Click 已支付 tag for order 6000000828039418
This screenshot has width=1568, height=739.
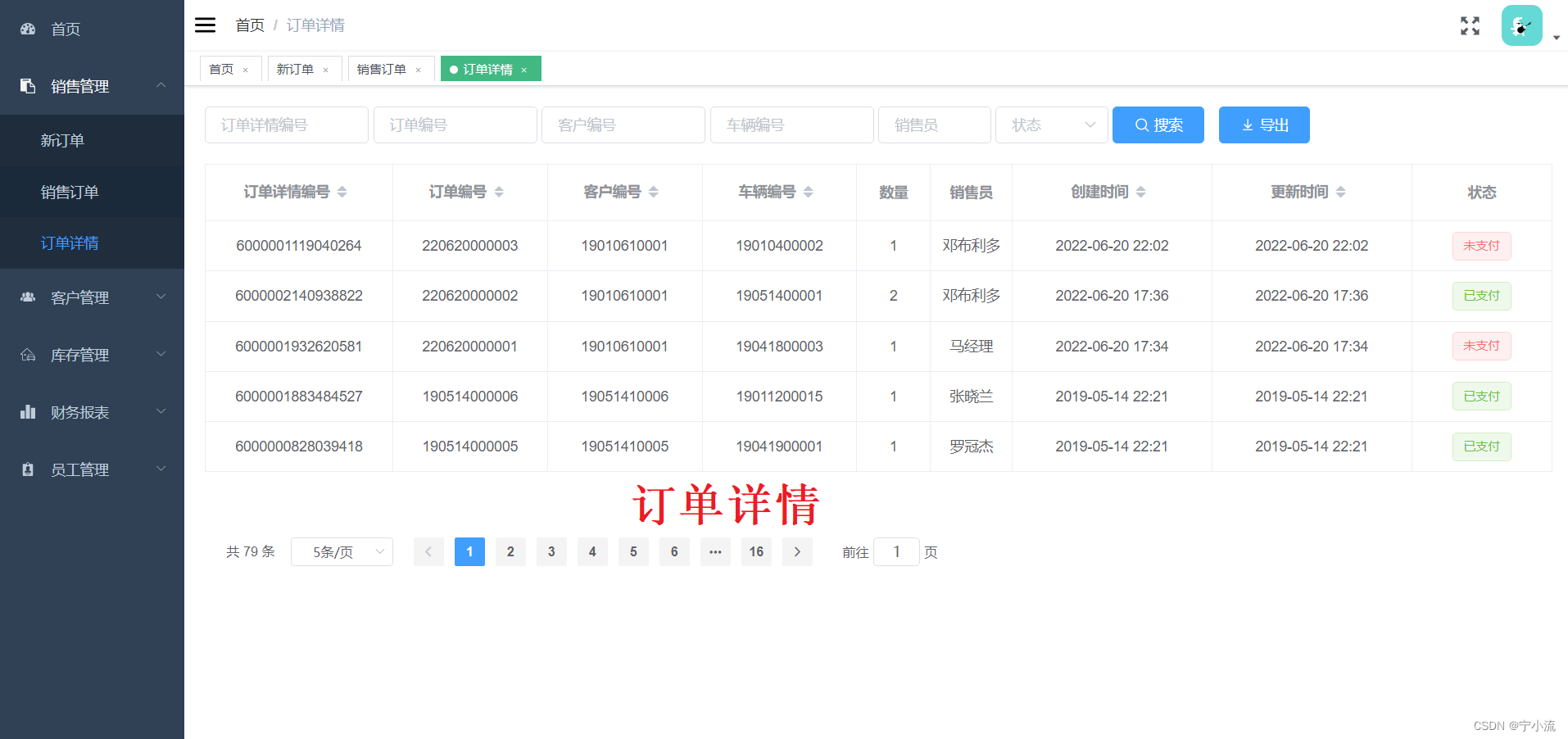pos(1481,447)
